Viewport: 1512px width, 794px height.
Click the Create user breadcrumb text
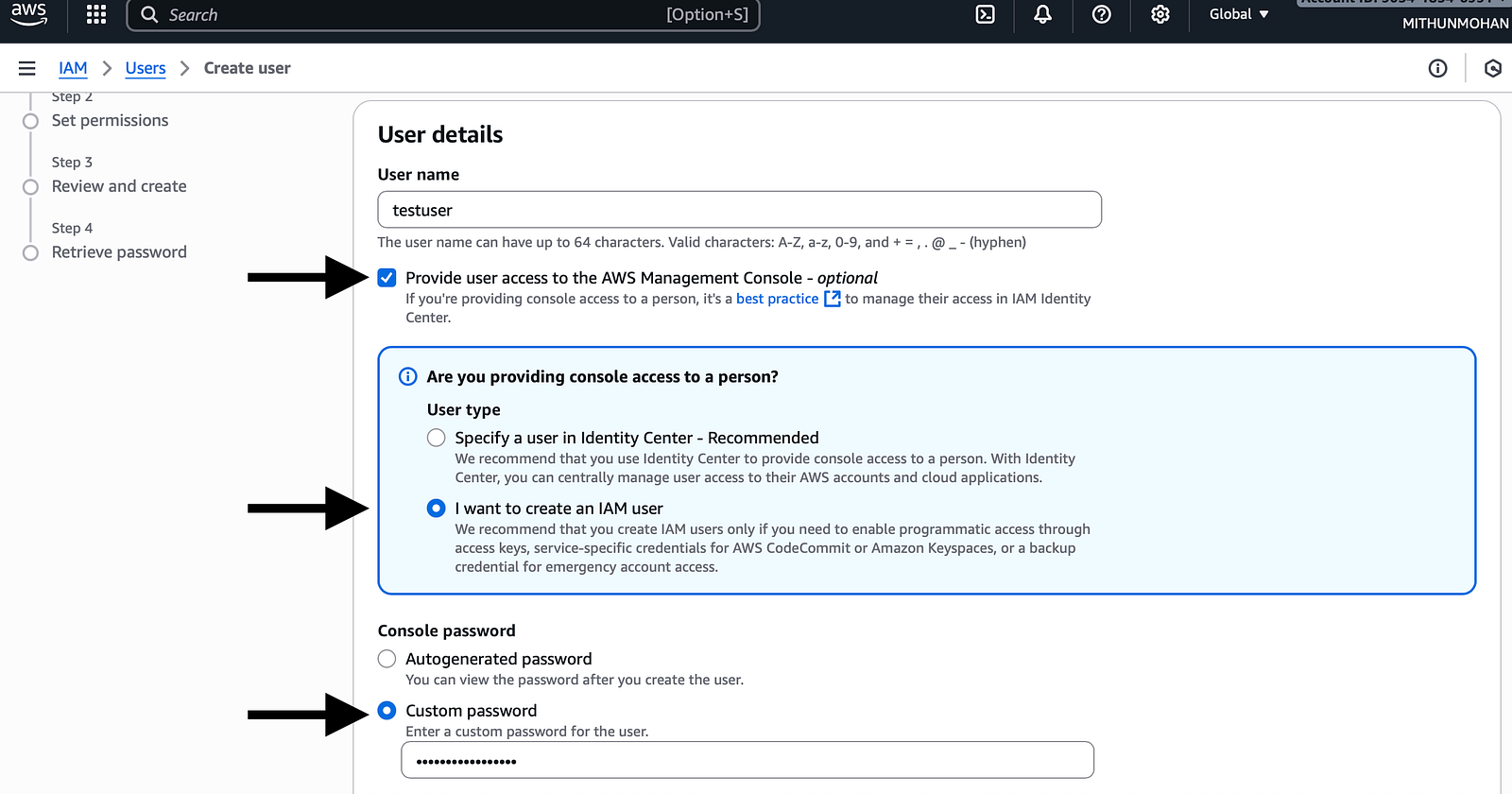coord(248,68)
